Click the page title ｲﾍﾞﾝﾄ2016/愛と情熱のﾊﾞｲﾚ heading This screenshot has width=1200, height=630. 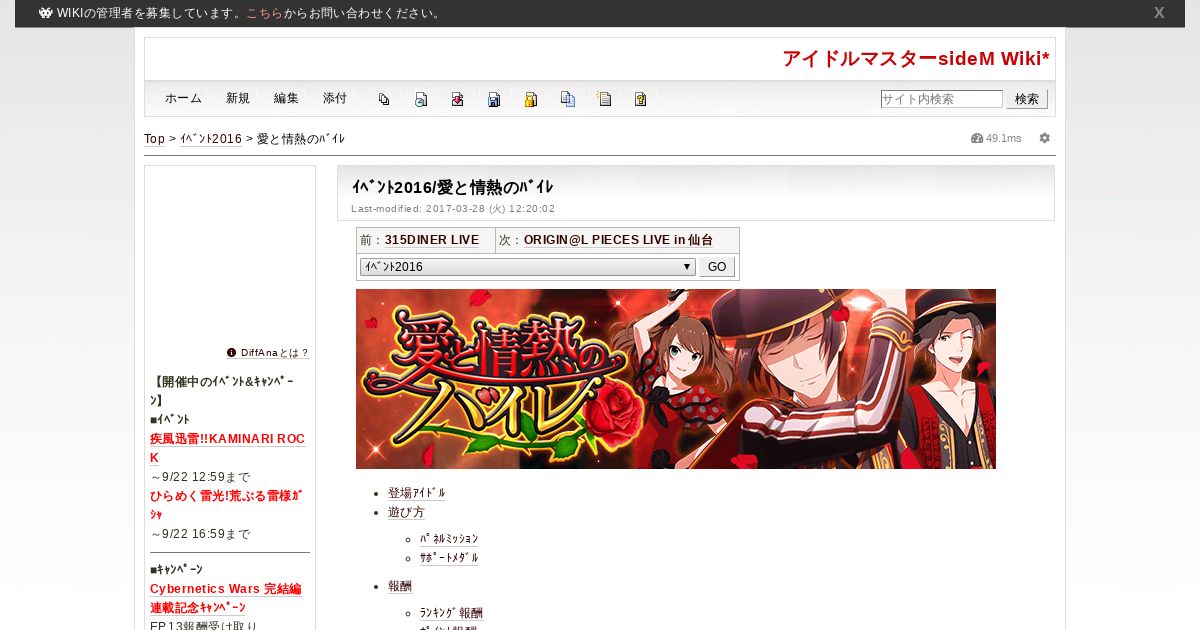(x=452, y=187)
